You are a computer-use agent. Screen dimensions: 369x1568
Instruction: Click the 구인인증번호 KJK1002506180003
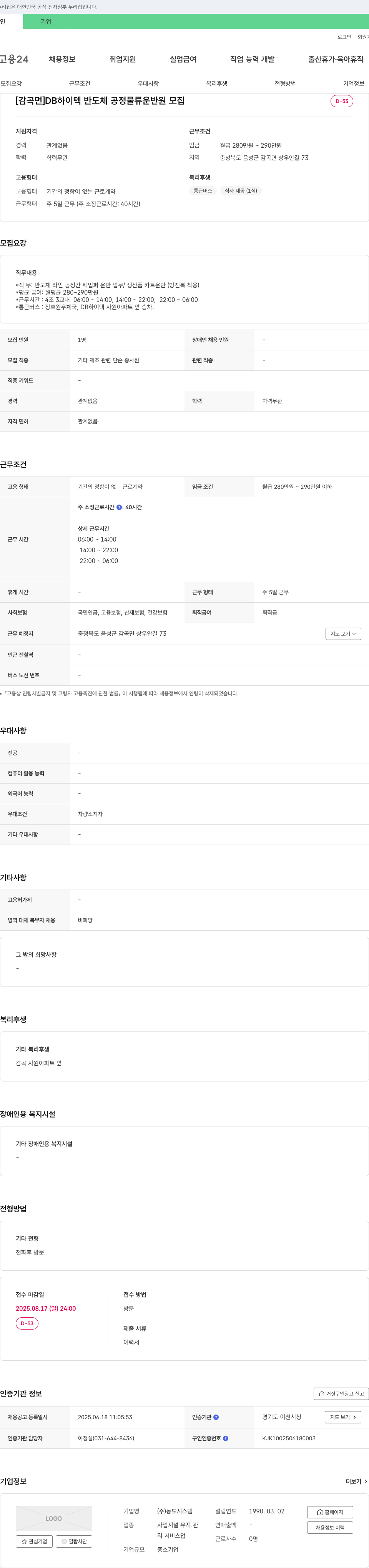pyautogui.click(x=289, y=1438)
